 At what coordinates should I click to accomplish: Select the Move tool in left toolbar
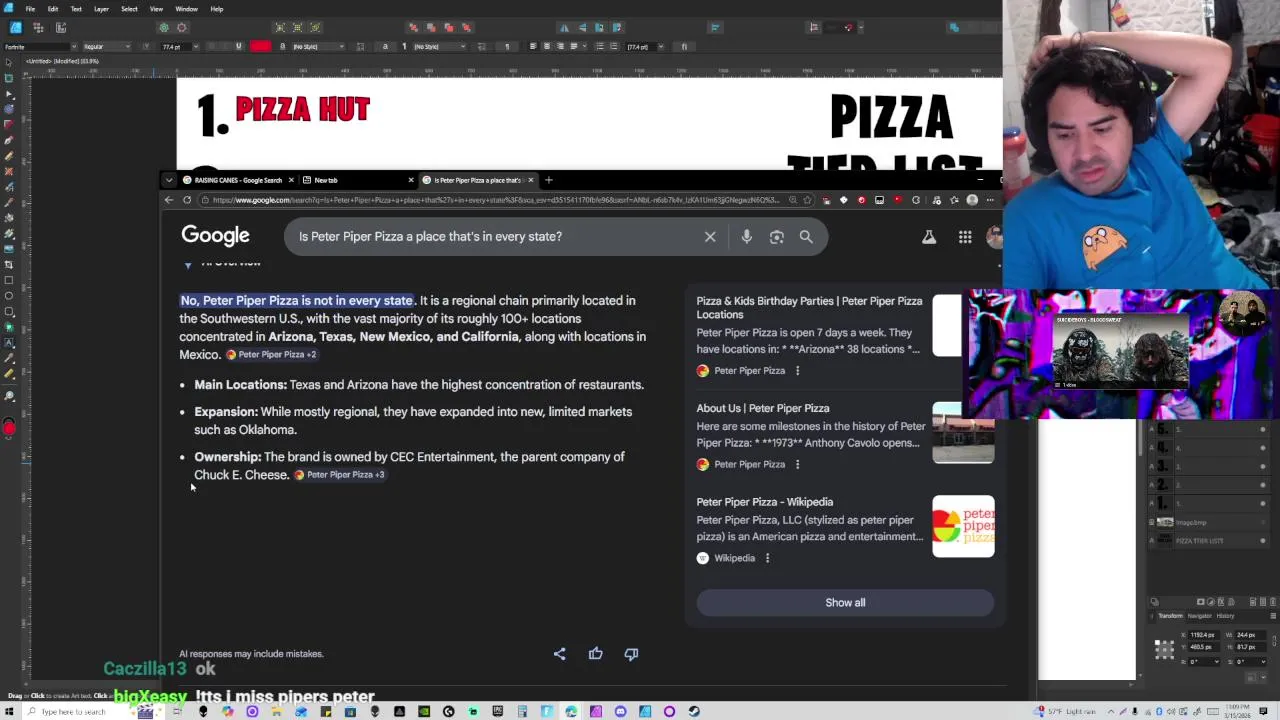(9, 64)
